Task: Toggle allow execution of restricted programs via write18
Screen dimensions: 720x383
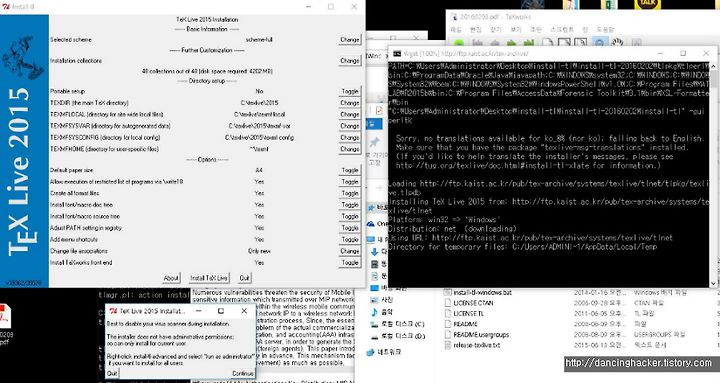Action: [350, 182]
